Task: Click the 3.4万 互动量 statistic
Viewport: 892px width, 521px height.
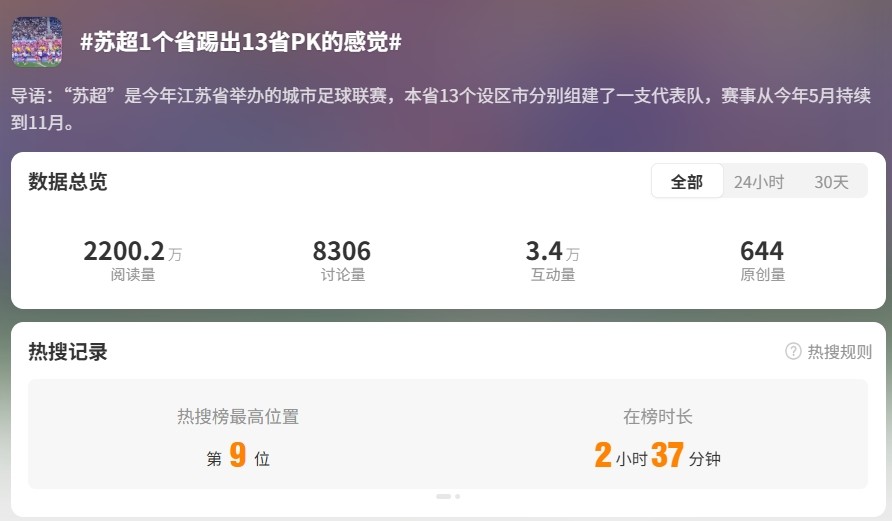Action: (x=552, y=260)
